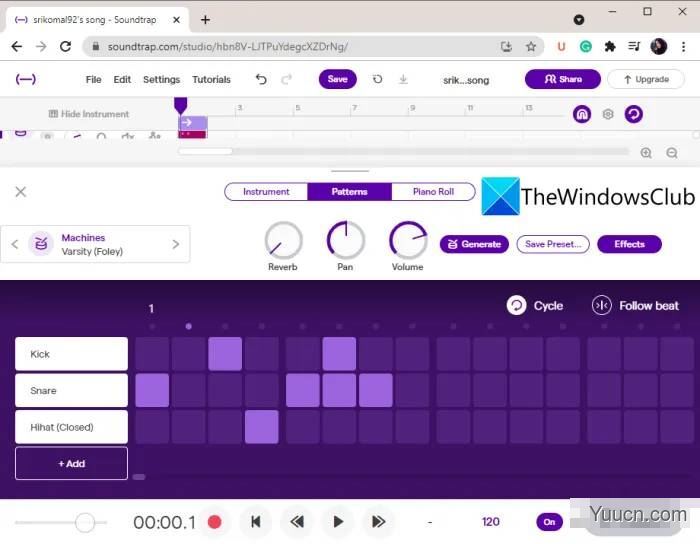Screen dimensions: 700x544
Task: Toggle the active Kick step in third column
Action: (x=225, y=354)
